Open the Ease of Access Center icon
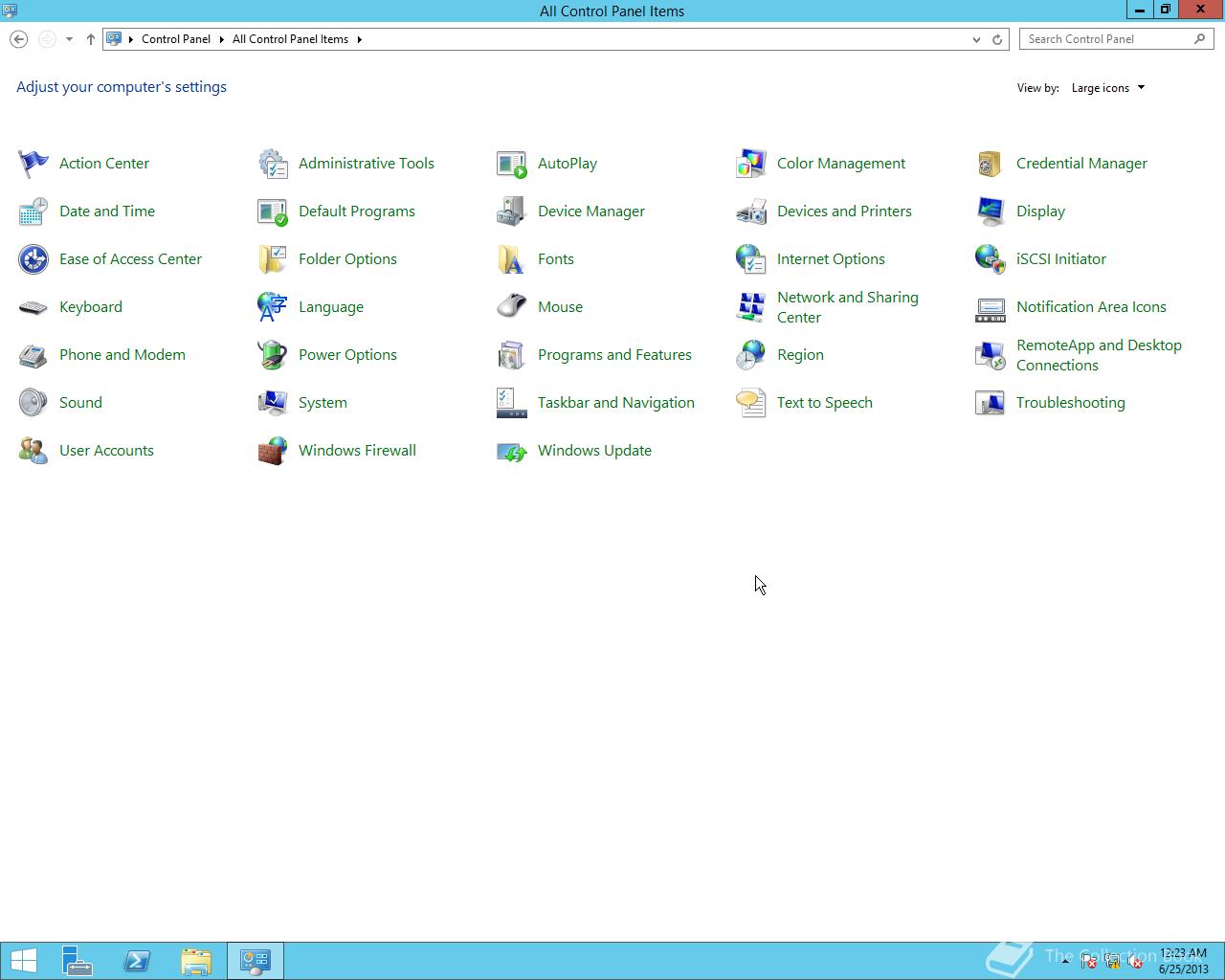This screenshot has height=980, width=1225. click(33, 259)
